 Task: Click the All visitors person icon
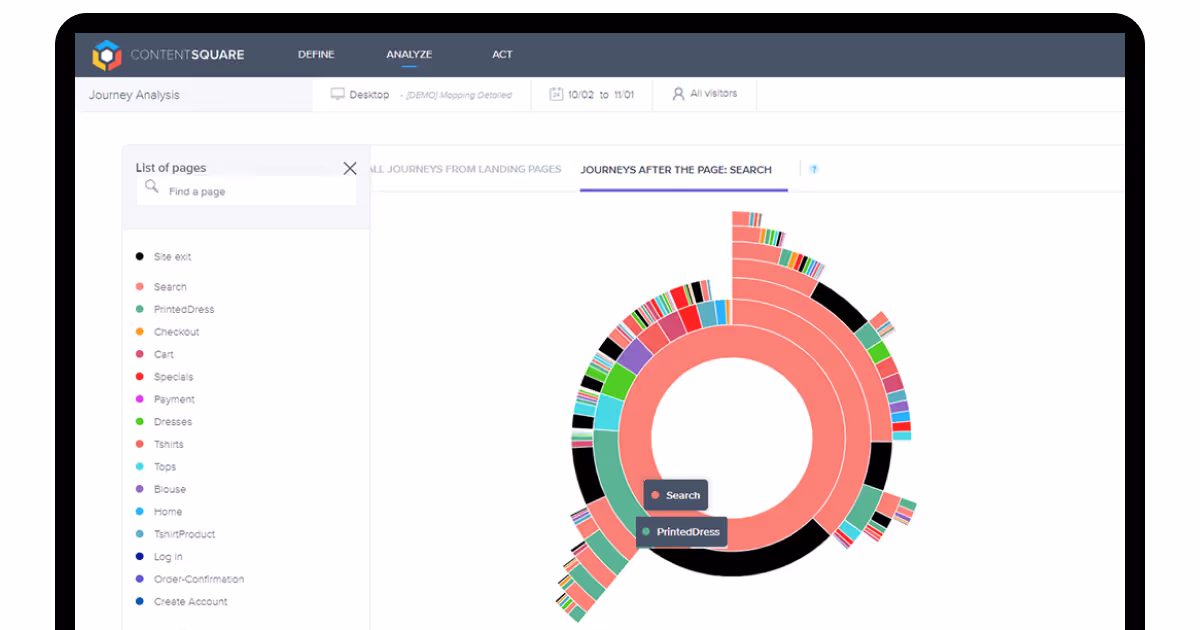coord(679,94)
